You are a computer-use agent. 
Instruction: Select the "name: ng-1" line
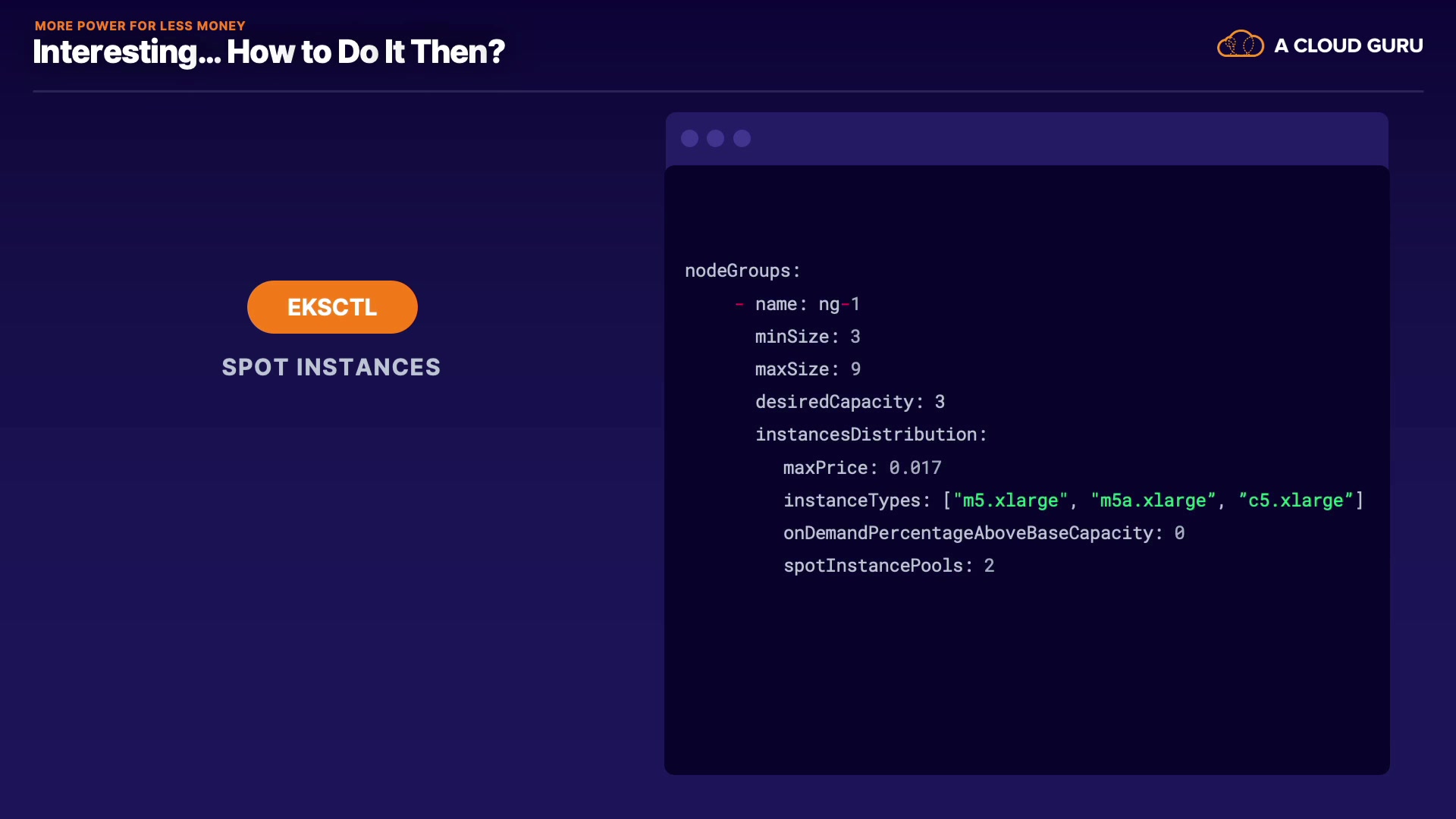[807, 304]
